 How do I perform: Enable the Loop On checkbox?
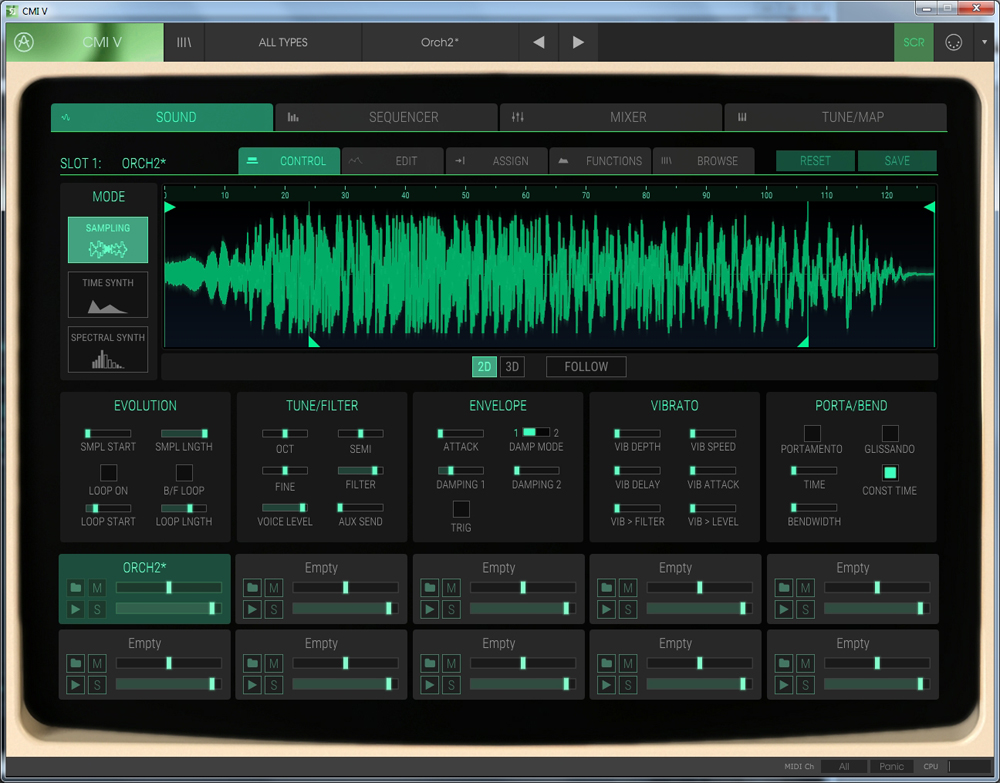108,473
